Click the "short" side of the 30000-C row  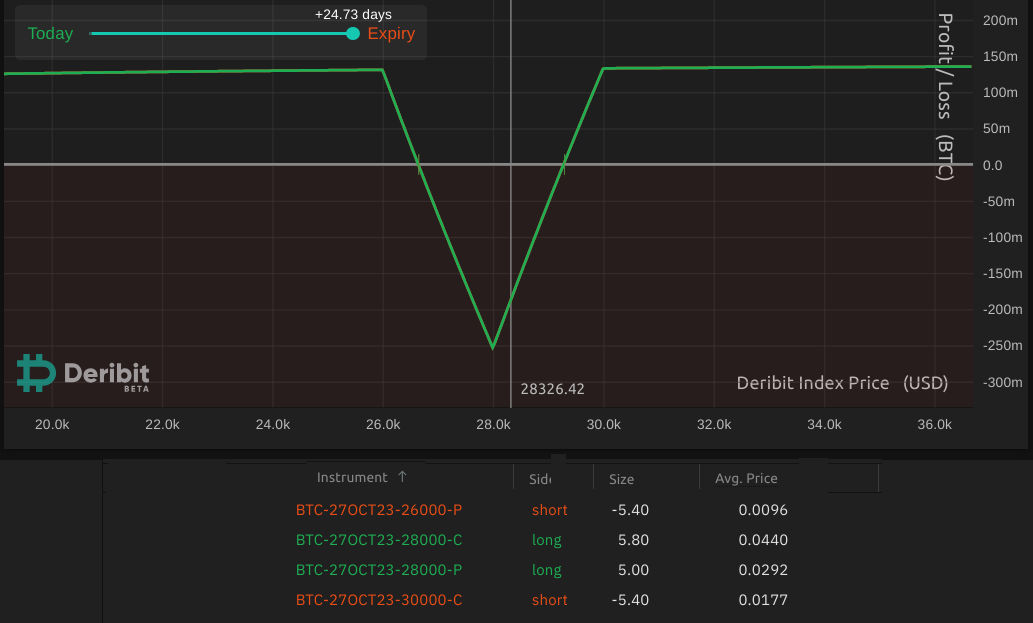(549, 600)
